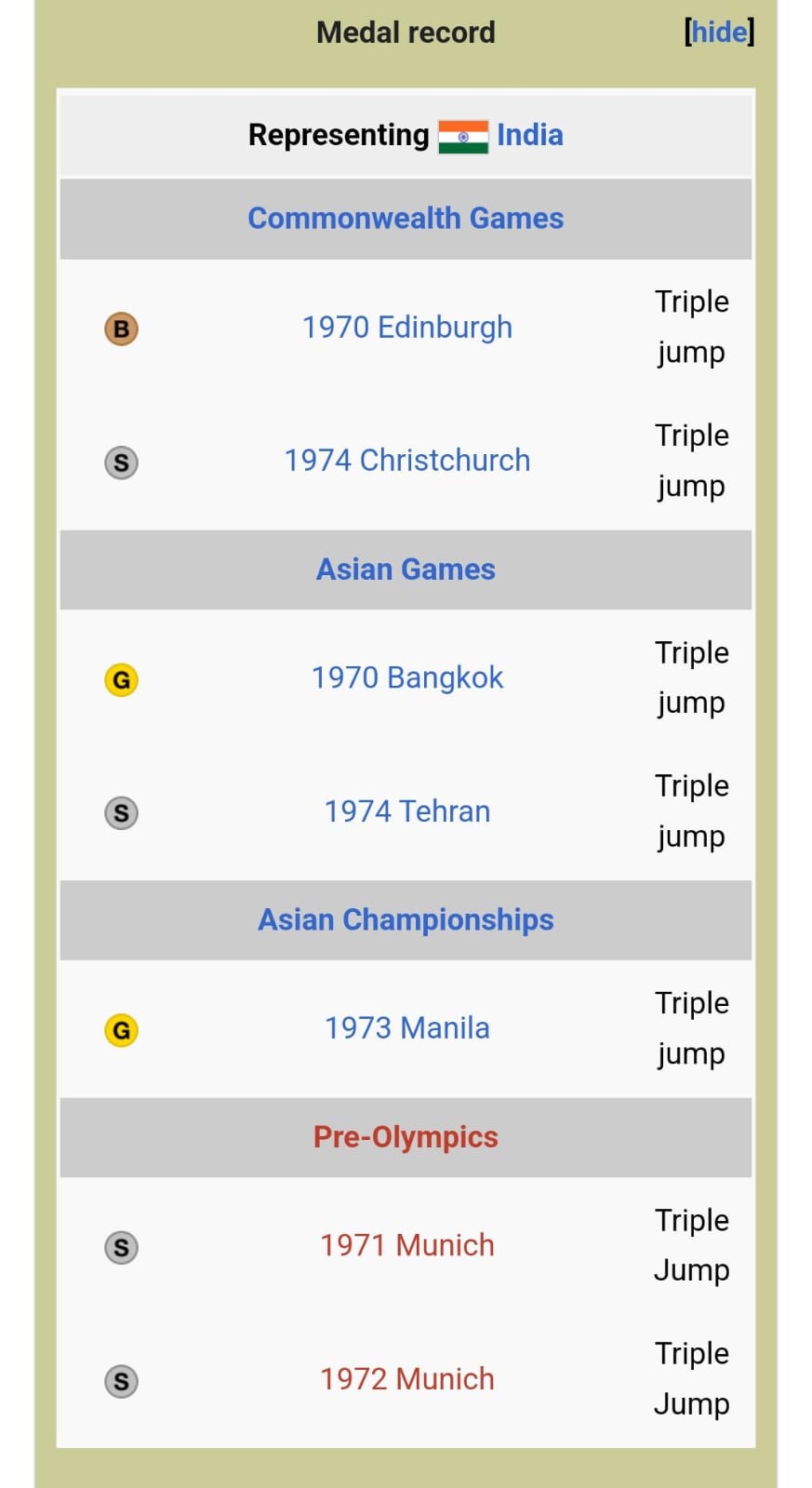
Task: Collapse medal record with hide toggle
Action: (719, 33)
